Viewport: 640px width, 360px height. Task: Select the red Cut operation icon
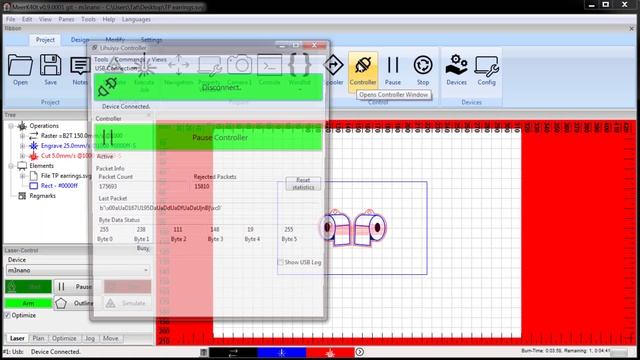click(x=33, y=156)
